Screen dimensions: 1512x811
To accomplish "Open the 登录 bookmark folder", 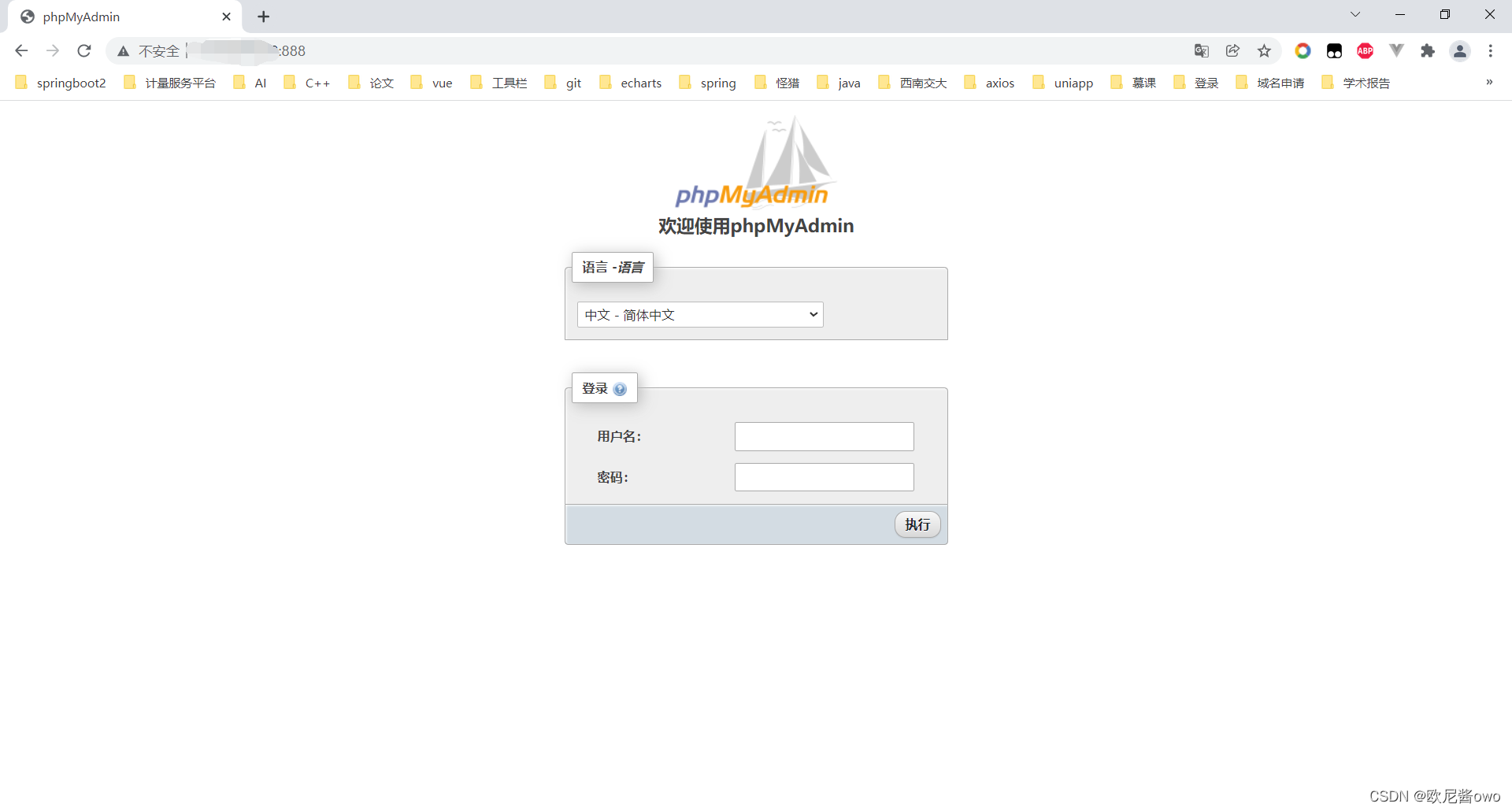I will [x=1196, y=83].
